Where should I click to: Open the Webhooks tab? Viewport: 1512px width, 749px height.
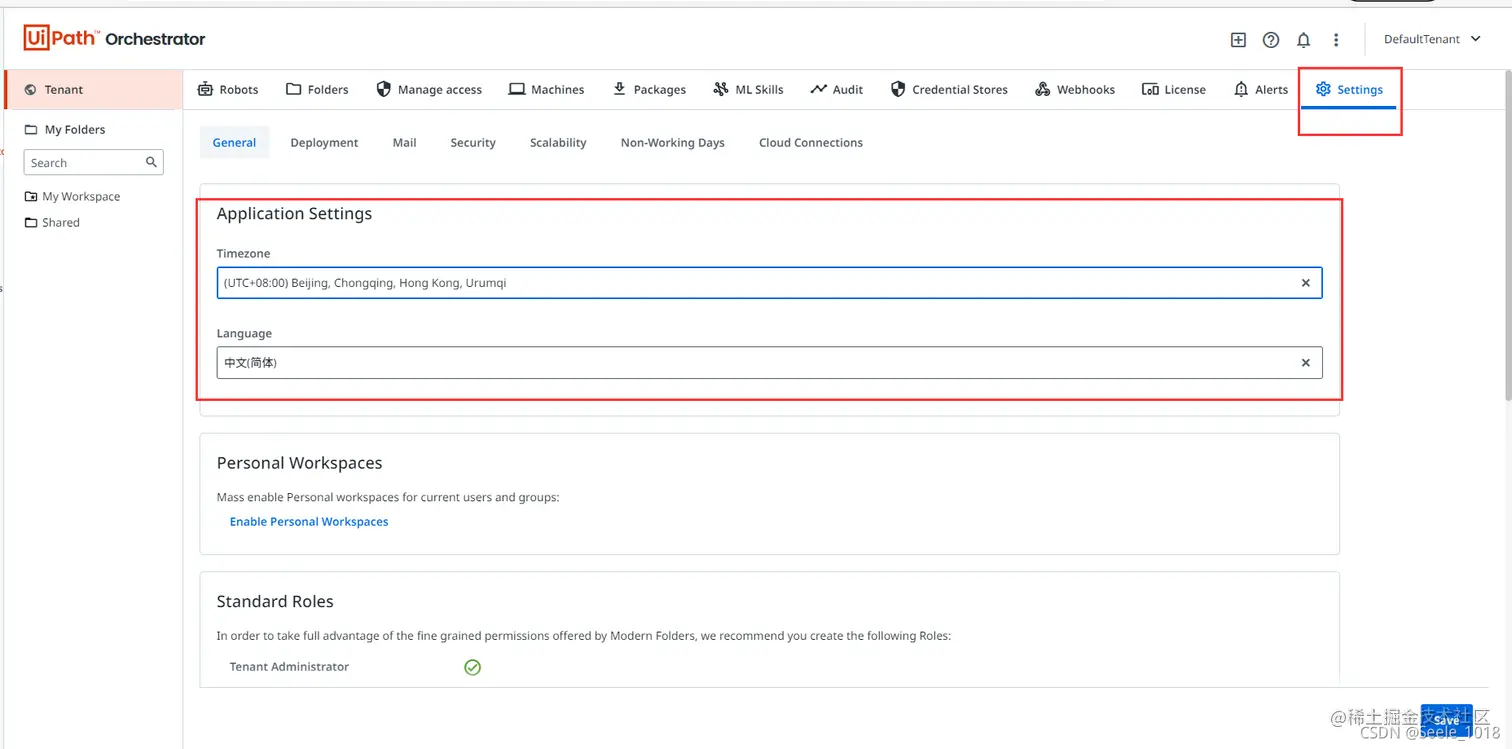1075,89
